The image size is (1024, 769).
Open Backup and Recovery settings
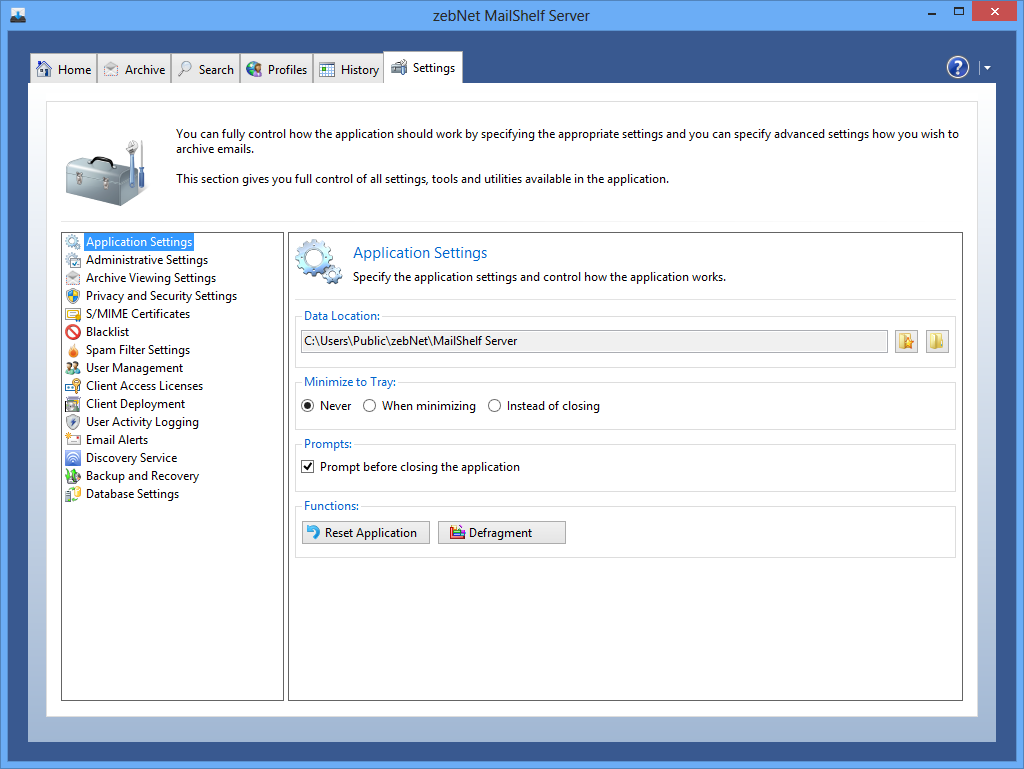pyautogui.click(x=142, y=476)
